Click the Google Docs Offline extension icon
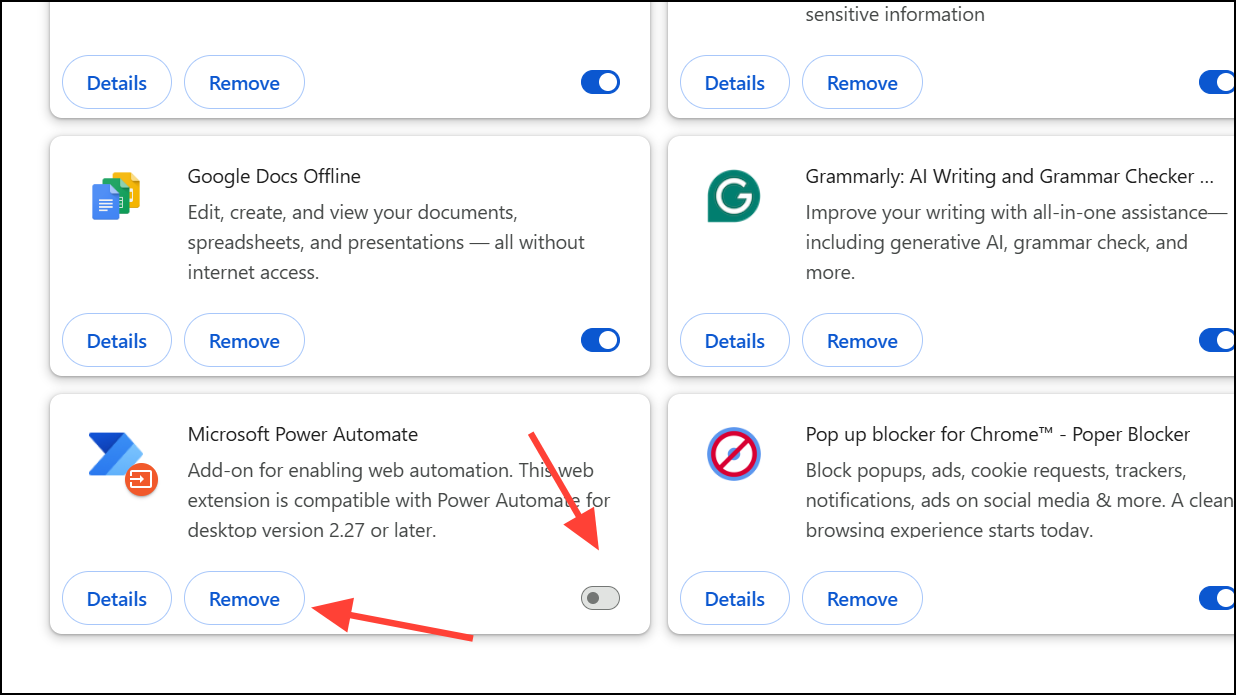The height and width of the screenshot is (695, 1236). (x=115, y=195)
